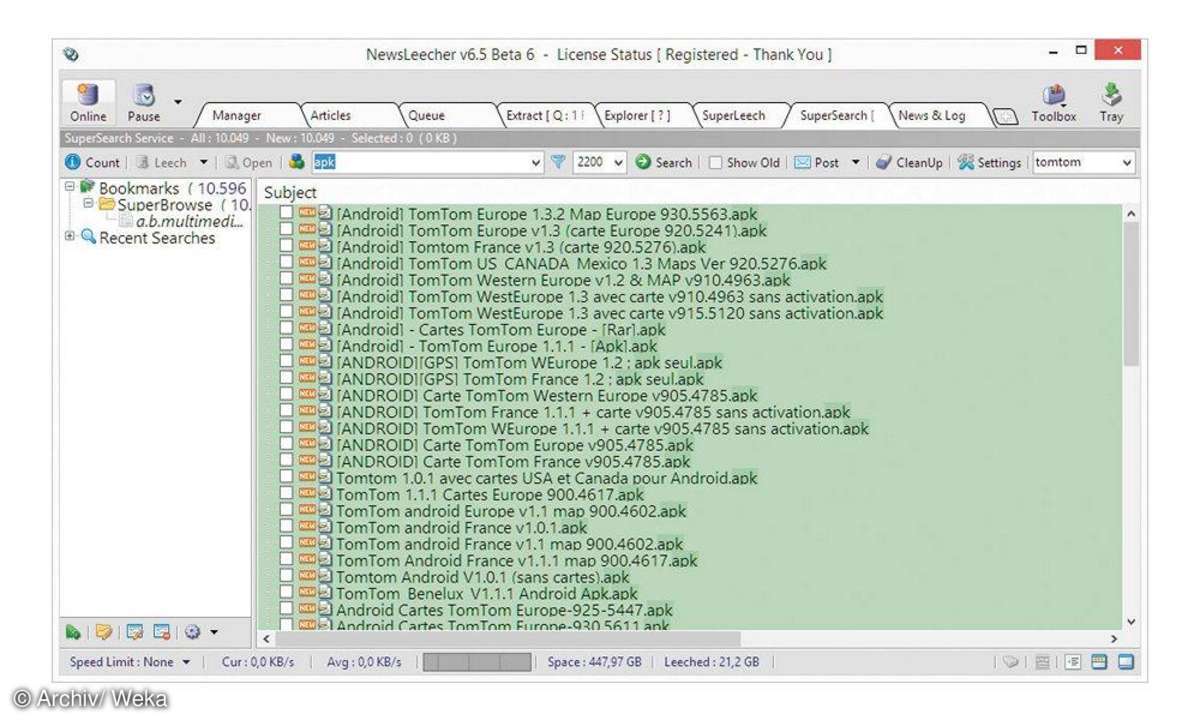Open the tomtom filter dropdown
Screen dimensions: 1200x720
point(1128,162)
